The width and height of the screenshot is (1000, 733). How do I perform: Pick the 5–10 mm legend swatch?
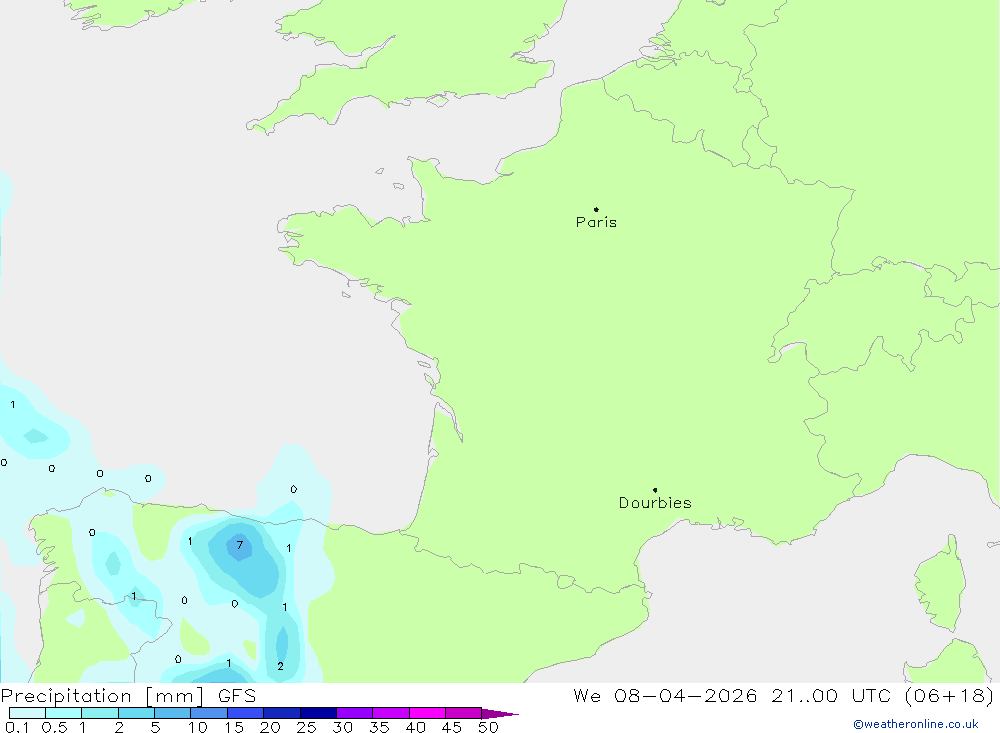coord(173,713)
